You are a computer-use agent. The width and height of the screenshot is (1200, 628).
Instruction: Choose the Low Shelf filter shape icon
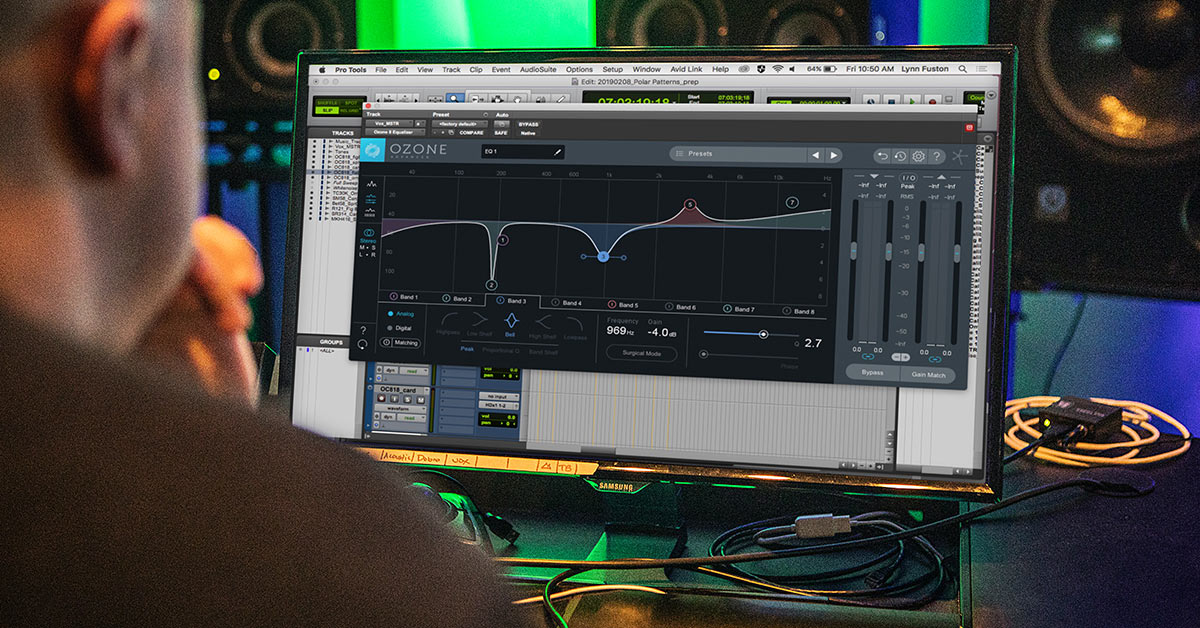pyautogui.click(x=480, y=321)
